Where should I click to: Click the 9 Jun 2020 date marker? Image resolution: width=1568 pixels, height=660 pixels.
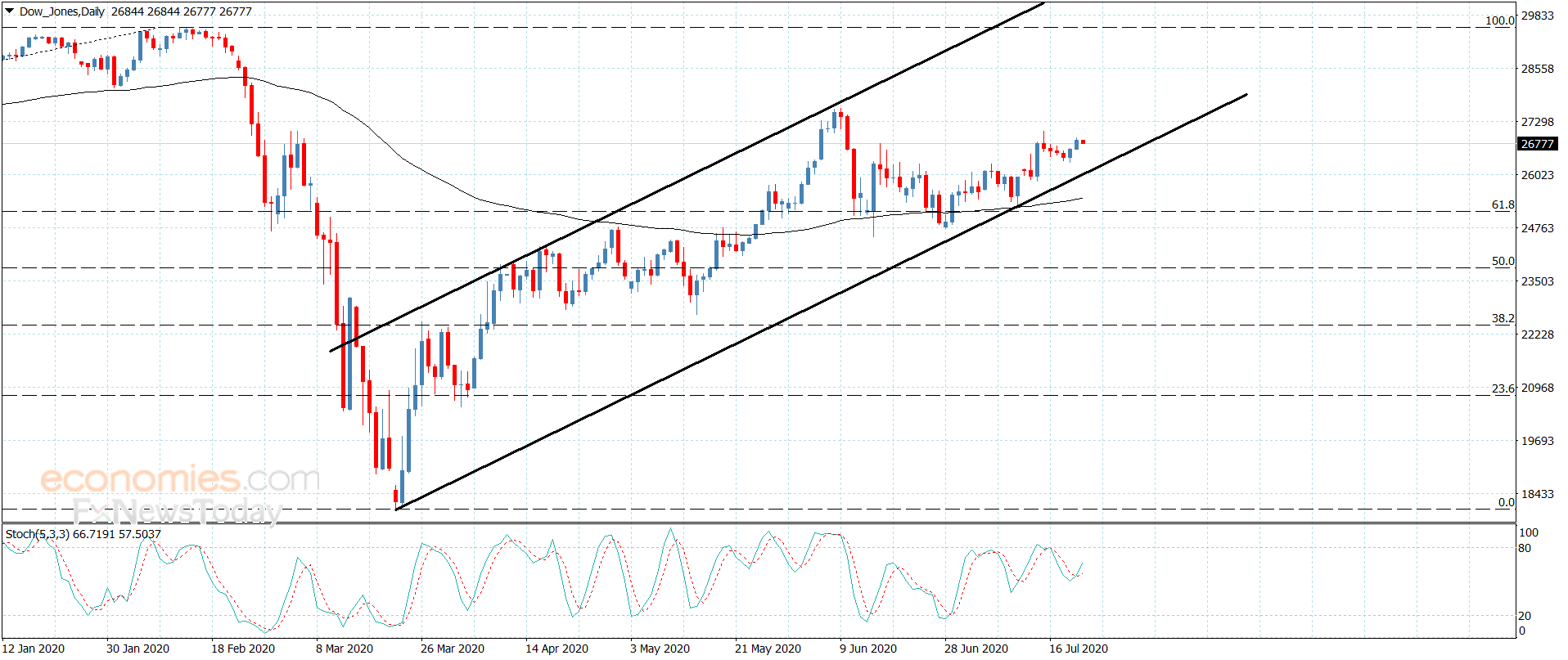pos(868,649)
